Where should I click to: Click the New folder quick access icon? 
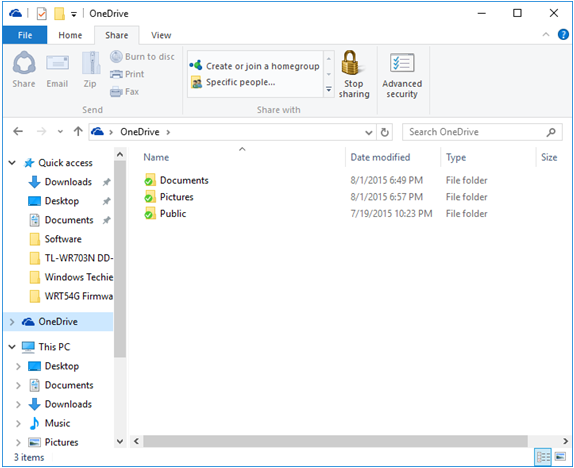click(59, 14)
